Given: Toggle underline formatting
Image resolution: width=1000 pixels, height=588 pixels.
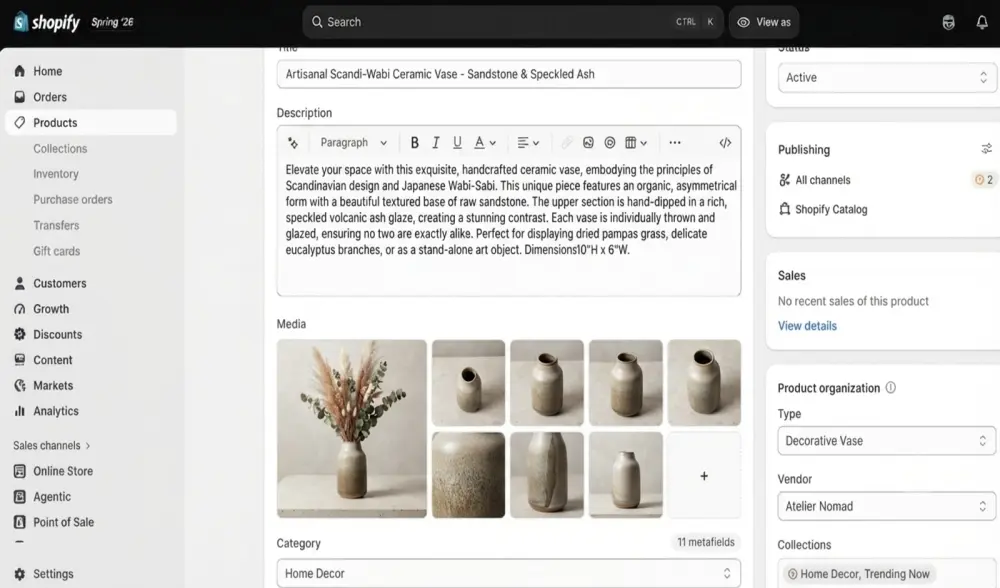Looking at the screenshot, I should (457, 143).
